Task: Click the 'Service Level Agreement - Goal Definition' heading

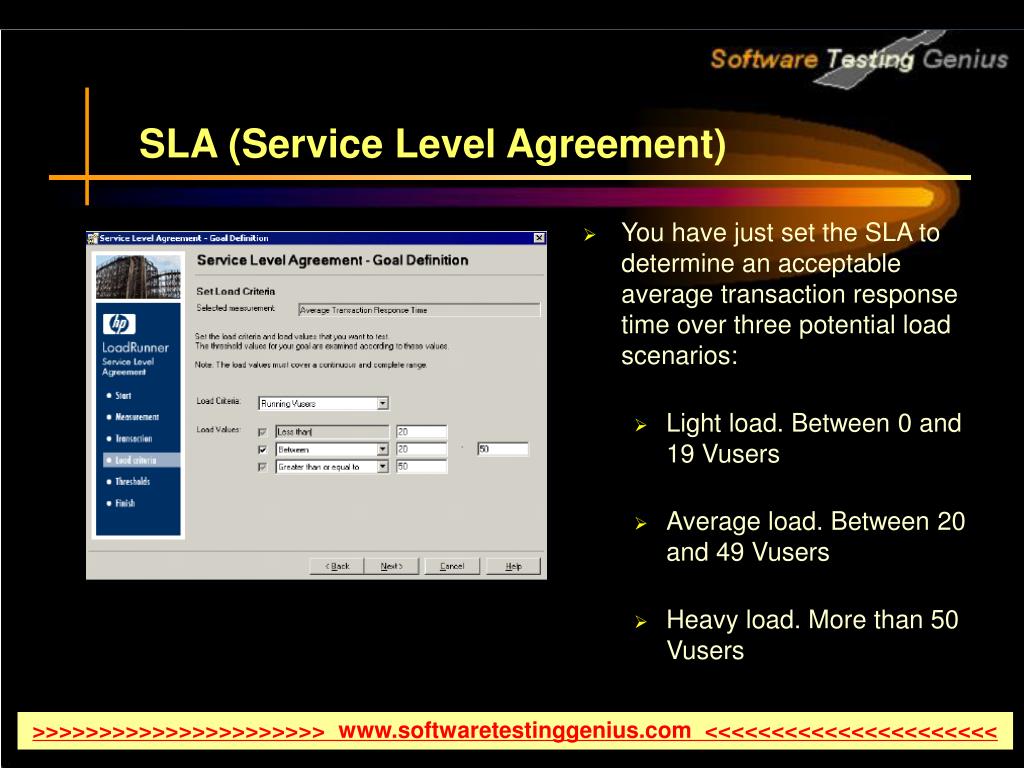Action: pyautogui.click(x=332, y=260)
